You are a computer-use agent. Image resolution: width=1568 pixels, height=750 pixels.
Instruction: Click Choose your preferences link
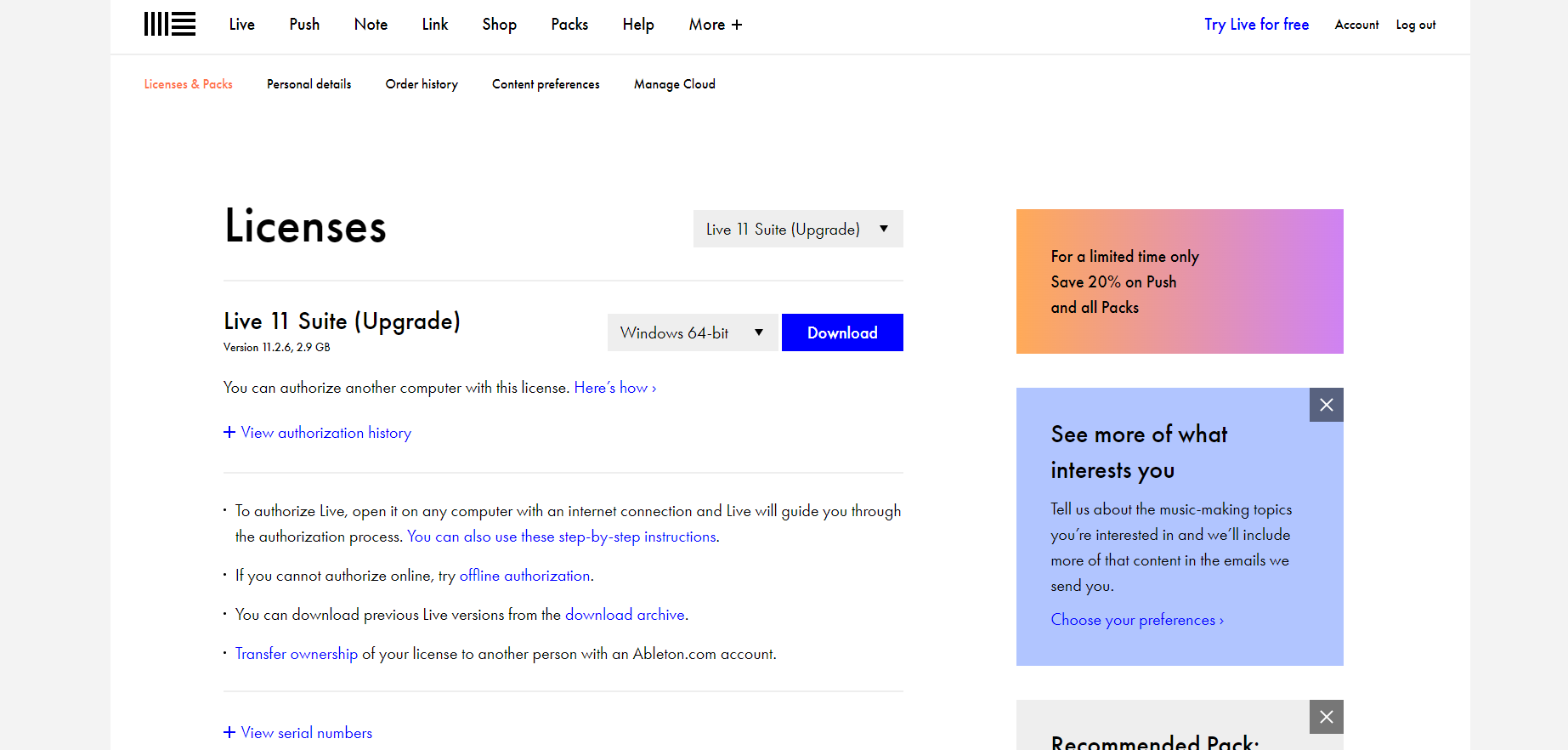pos(1137,620)
